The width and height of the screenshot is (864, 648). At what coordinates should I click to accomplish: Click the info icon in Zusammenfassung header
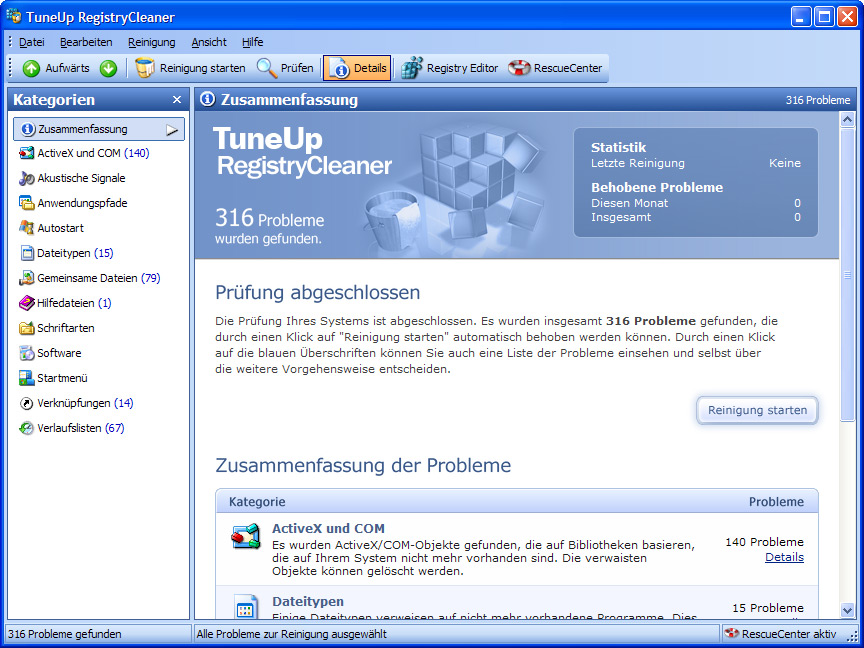(207, 99)
